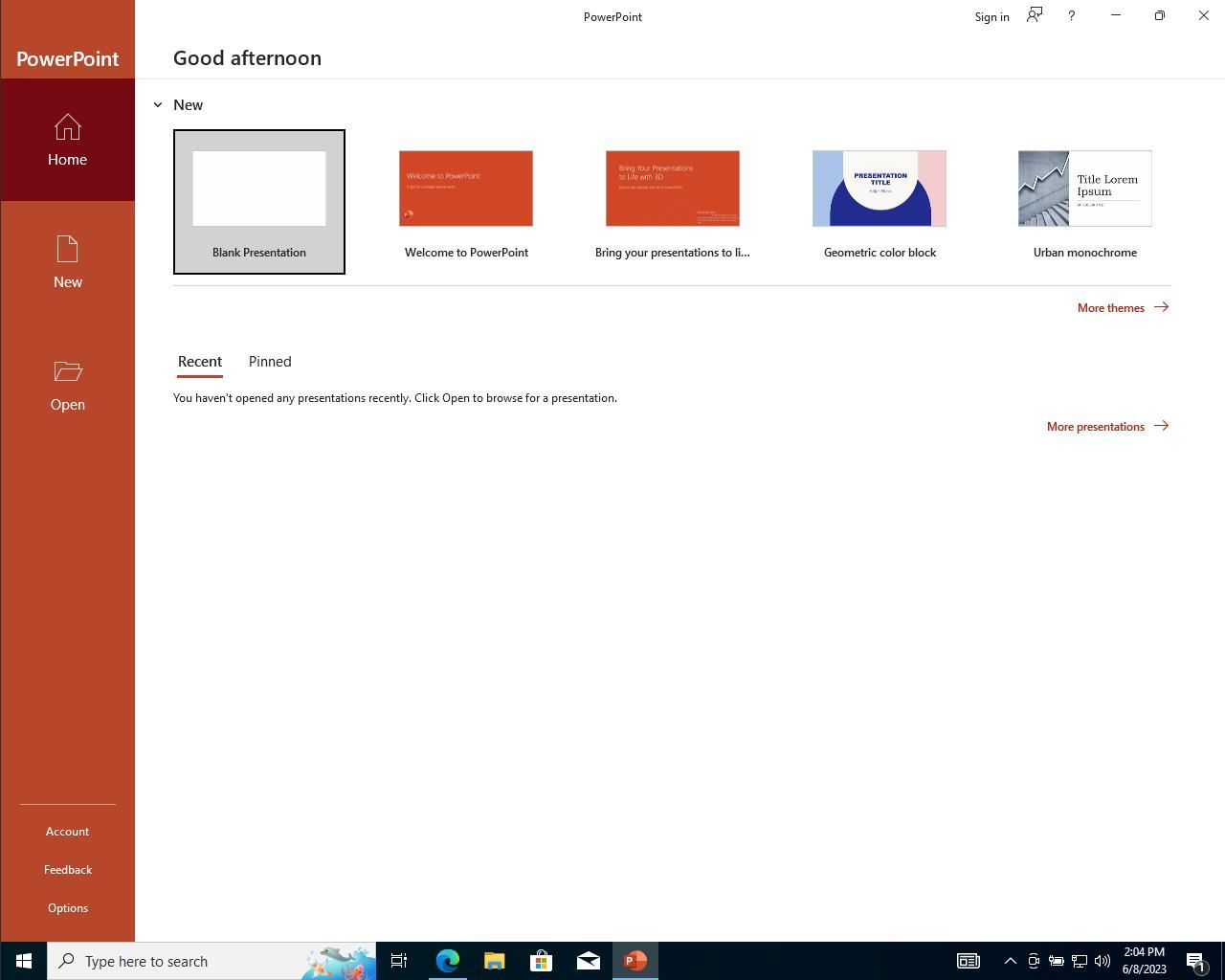Open the New page icon in sidebar

tap(67, 251)
